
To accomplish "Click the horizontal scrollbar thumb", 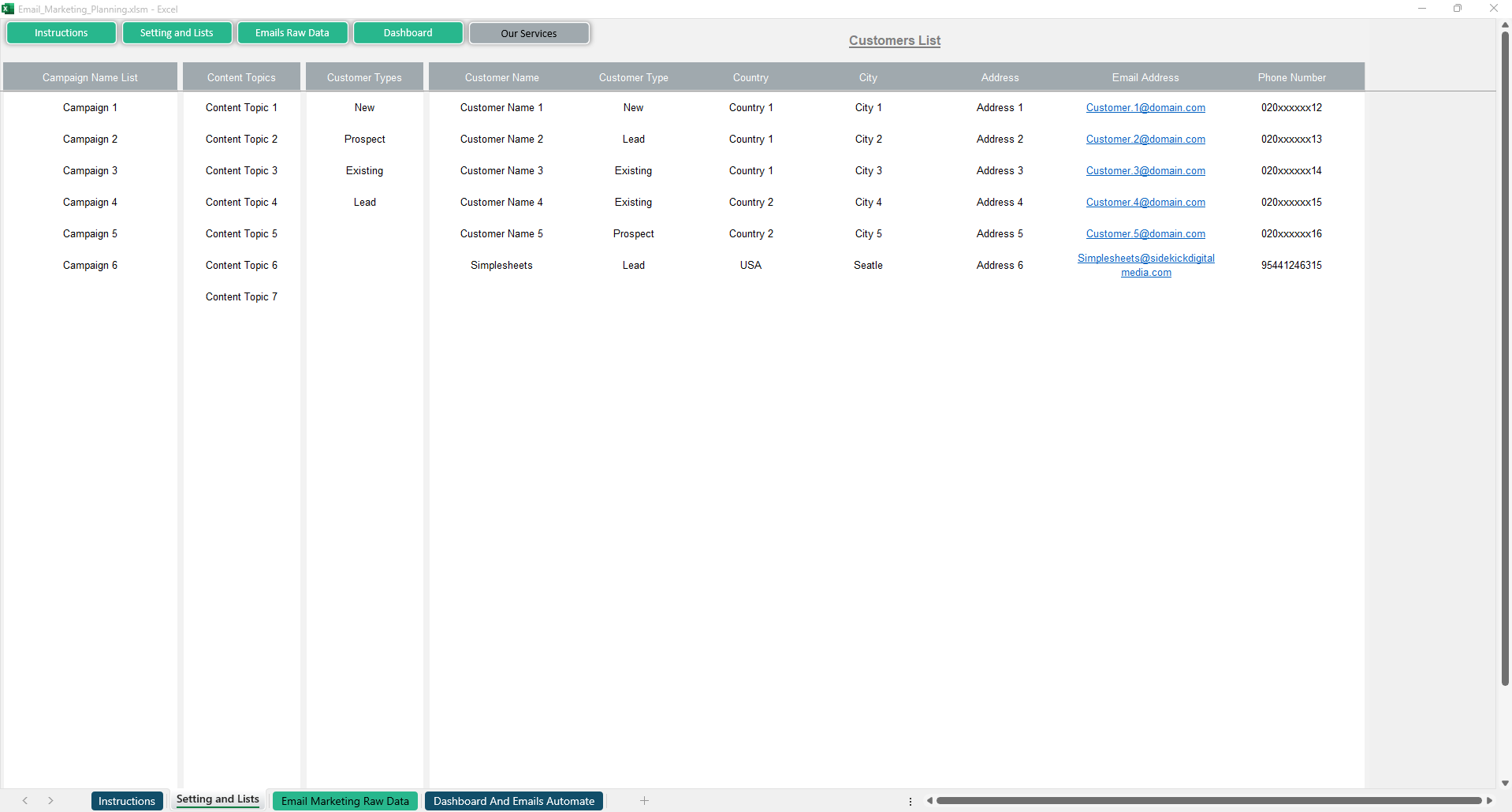I will (1208, 801).
